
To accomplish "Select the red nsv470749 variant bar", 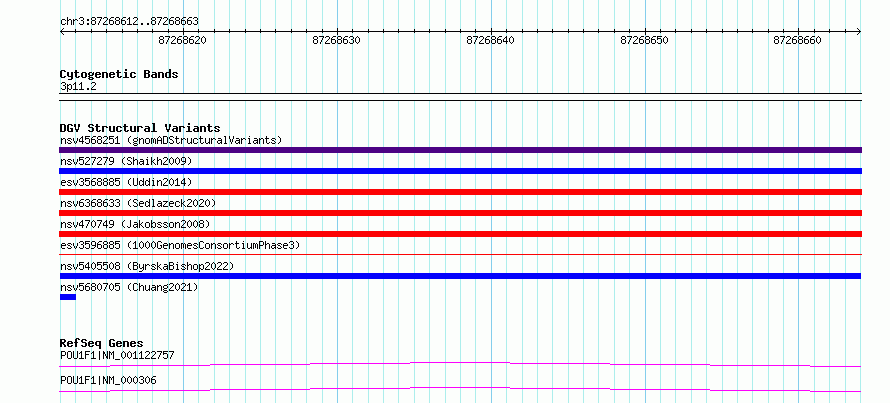I will coord(460,234).
